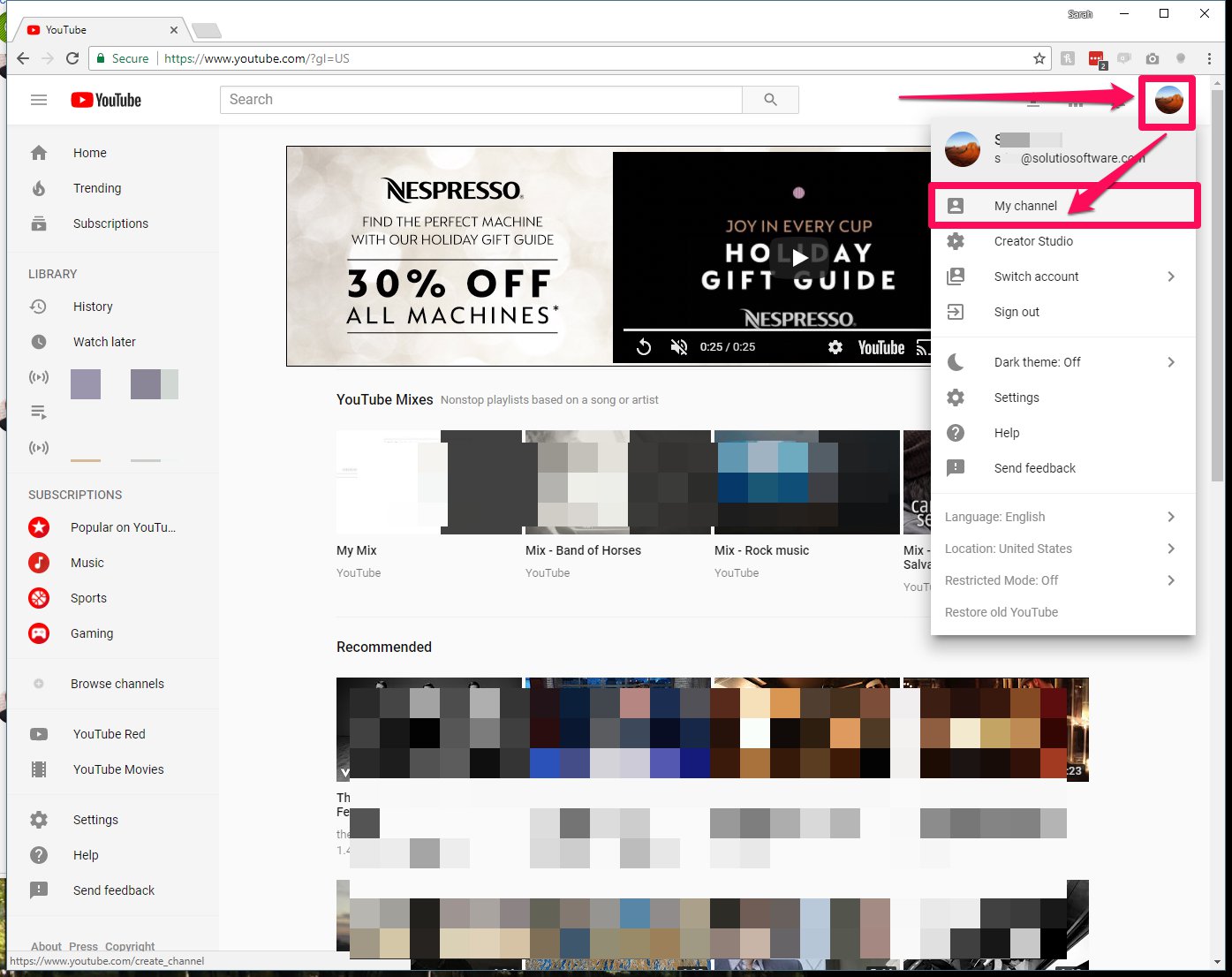Open the account avatar menu
The width and height of the screenshot is (1232, 977).
pos(1168,101)
